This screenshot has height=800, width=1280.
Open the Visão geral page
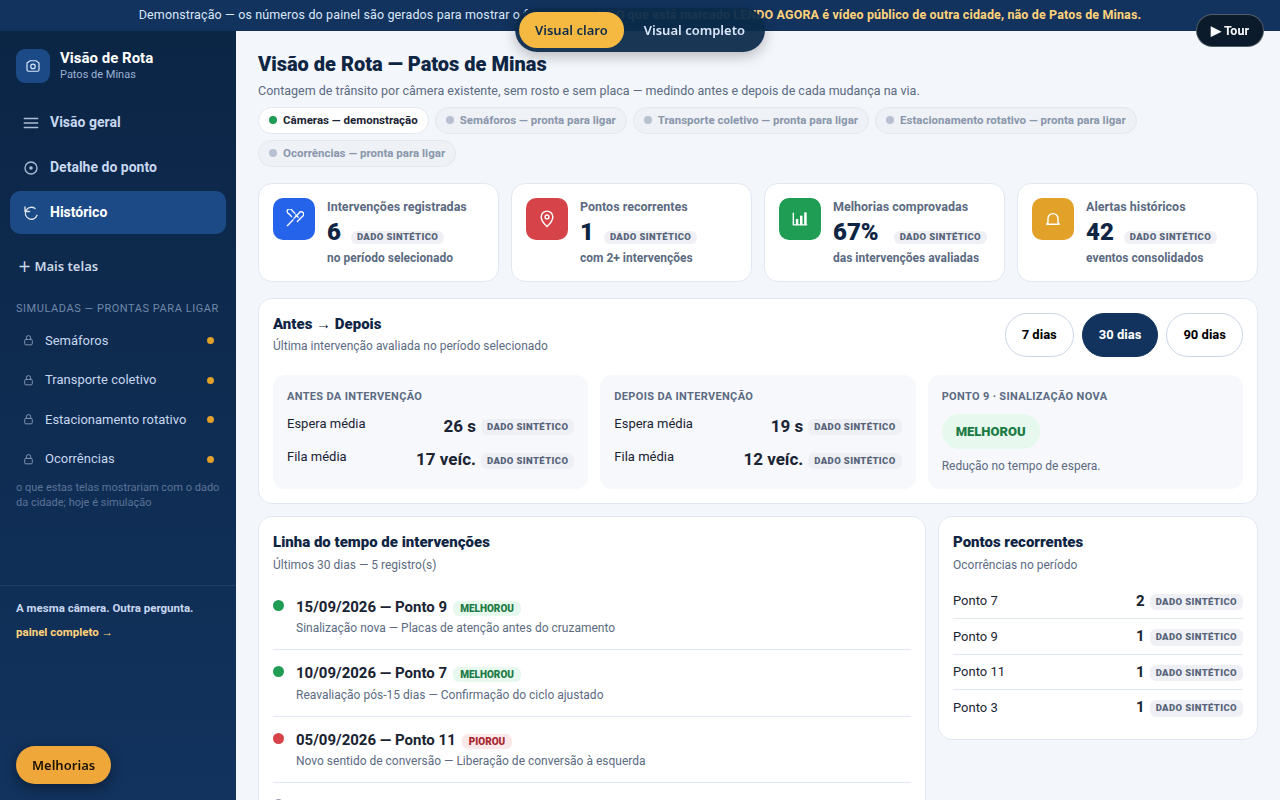tap(118, 122)
